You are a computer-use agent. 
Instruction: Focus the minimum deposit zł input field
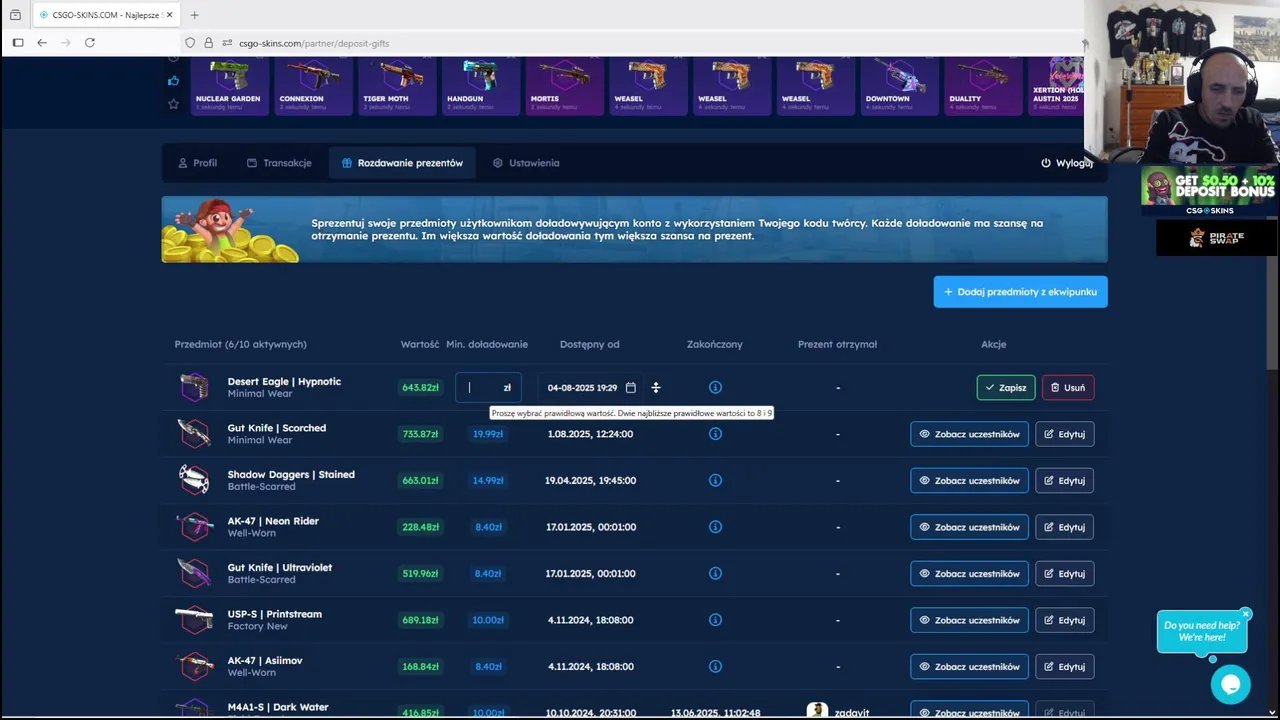point(488,388)
